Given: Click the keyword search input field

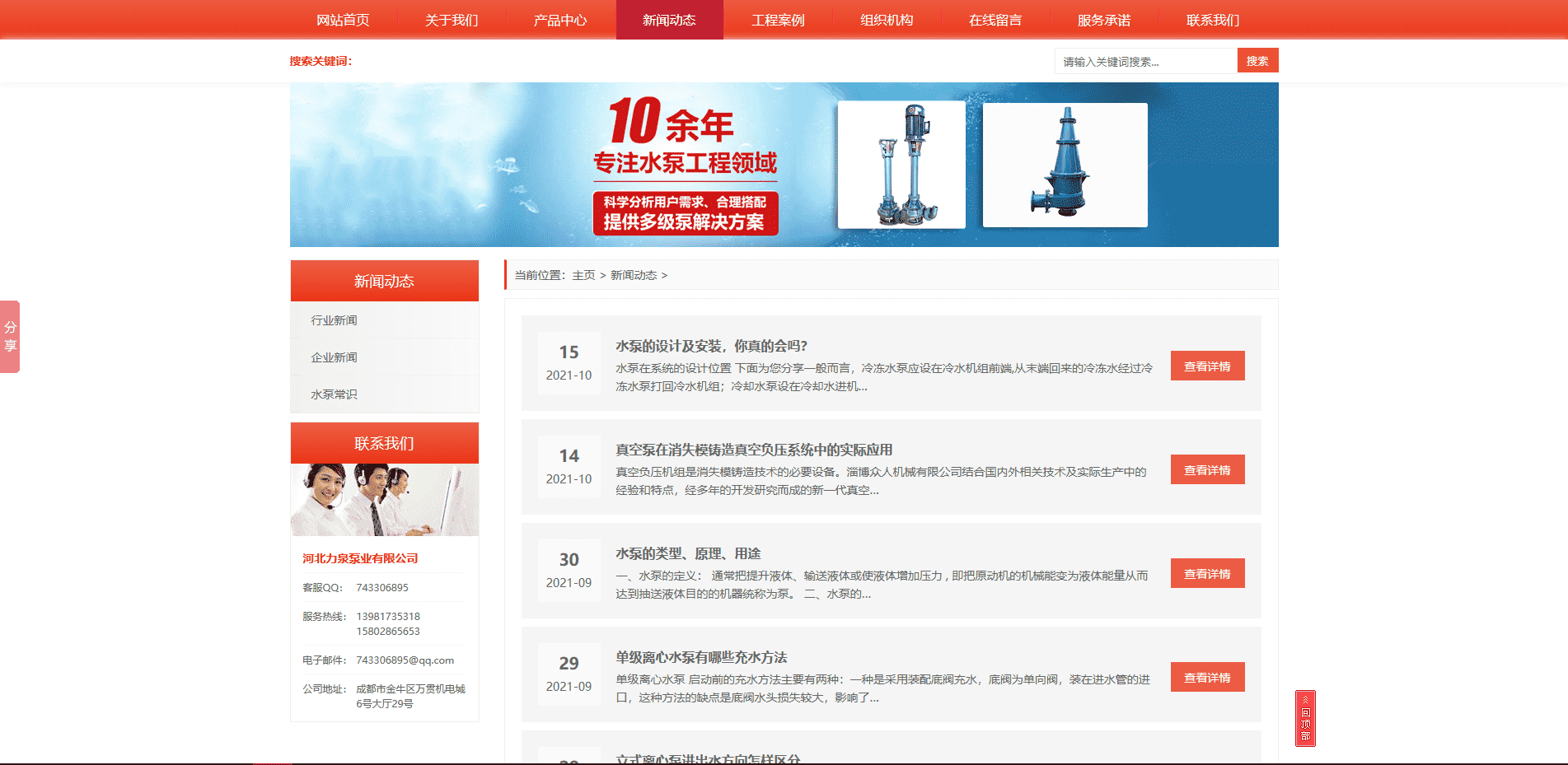Looking at the screenshot, I should pyautogui.click(x=1145, y=61).
